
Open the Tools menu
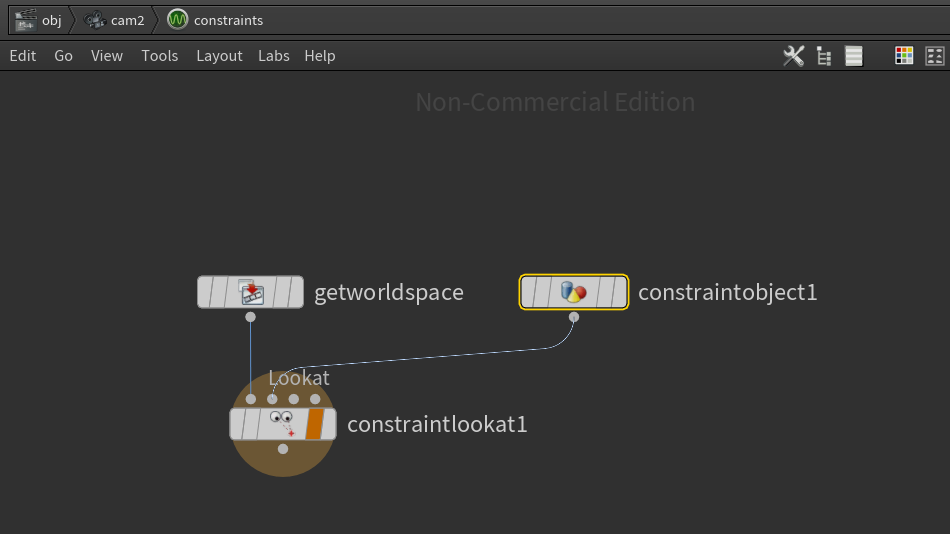159,56
